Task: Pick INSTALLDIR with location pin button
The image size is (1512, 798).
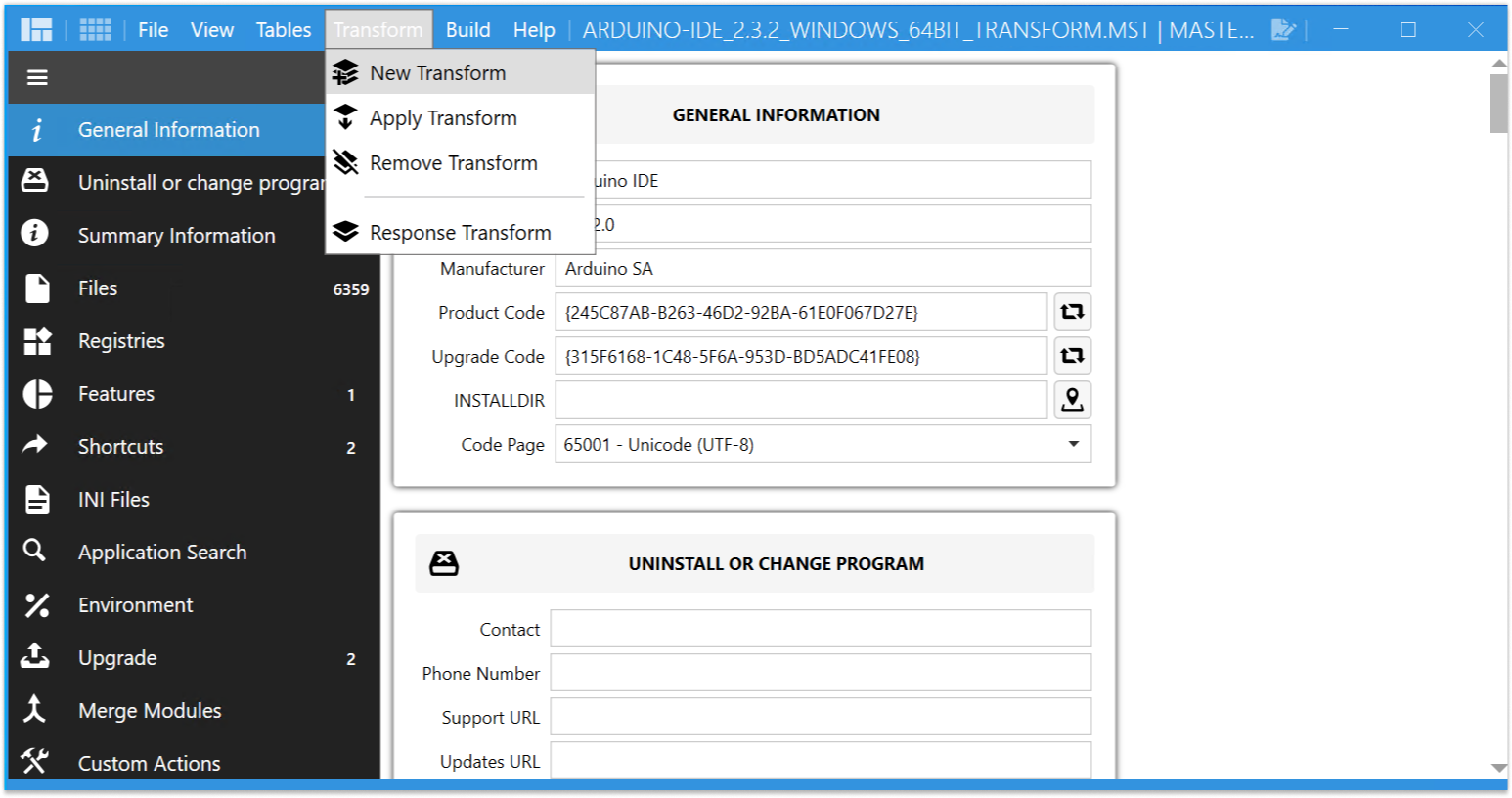Action: pos(1072,400)
